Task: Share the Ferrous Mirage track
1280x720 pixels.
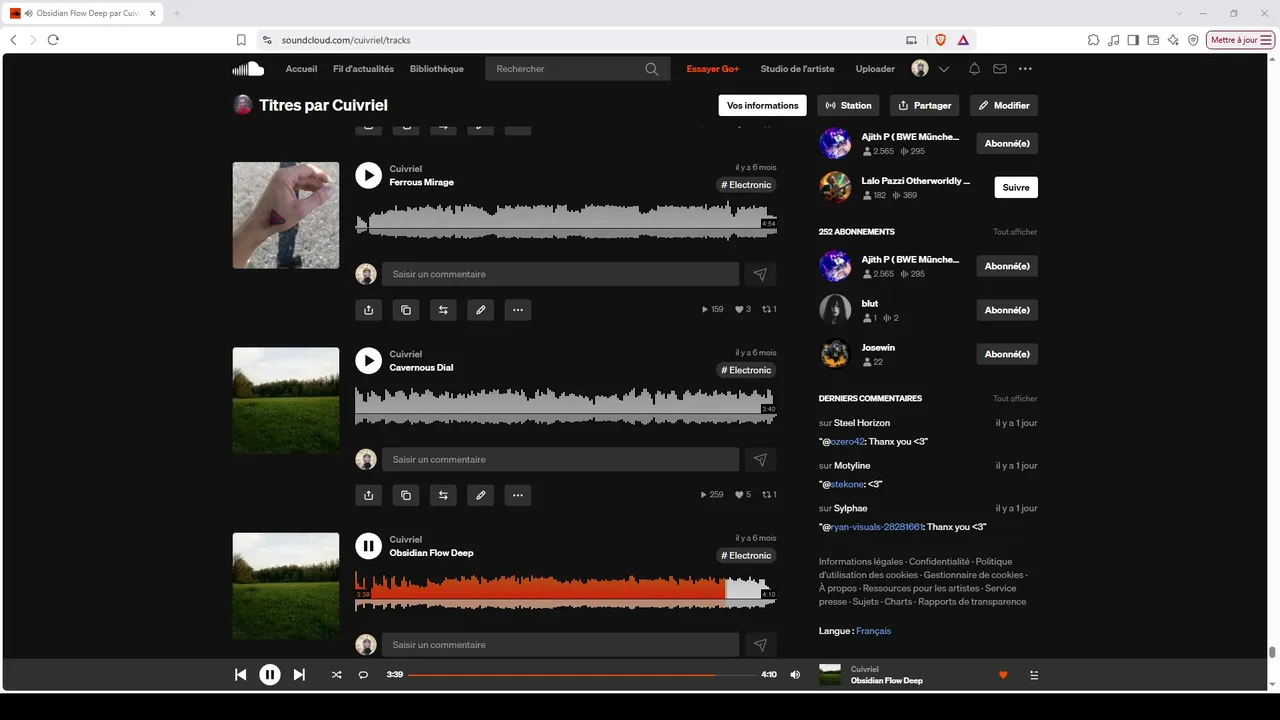Action: 369,310
